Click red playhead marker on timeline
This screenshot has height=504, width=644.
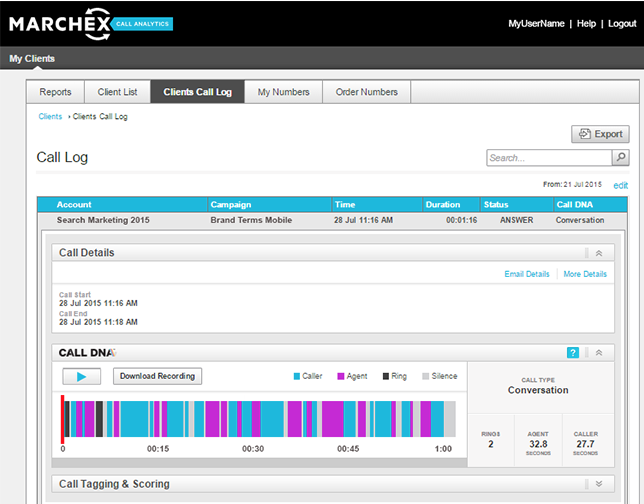pyautogui.click(x=62, y=418)
